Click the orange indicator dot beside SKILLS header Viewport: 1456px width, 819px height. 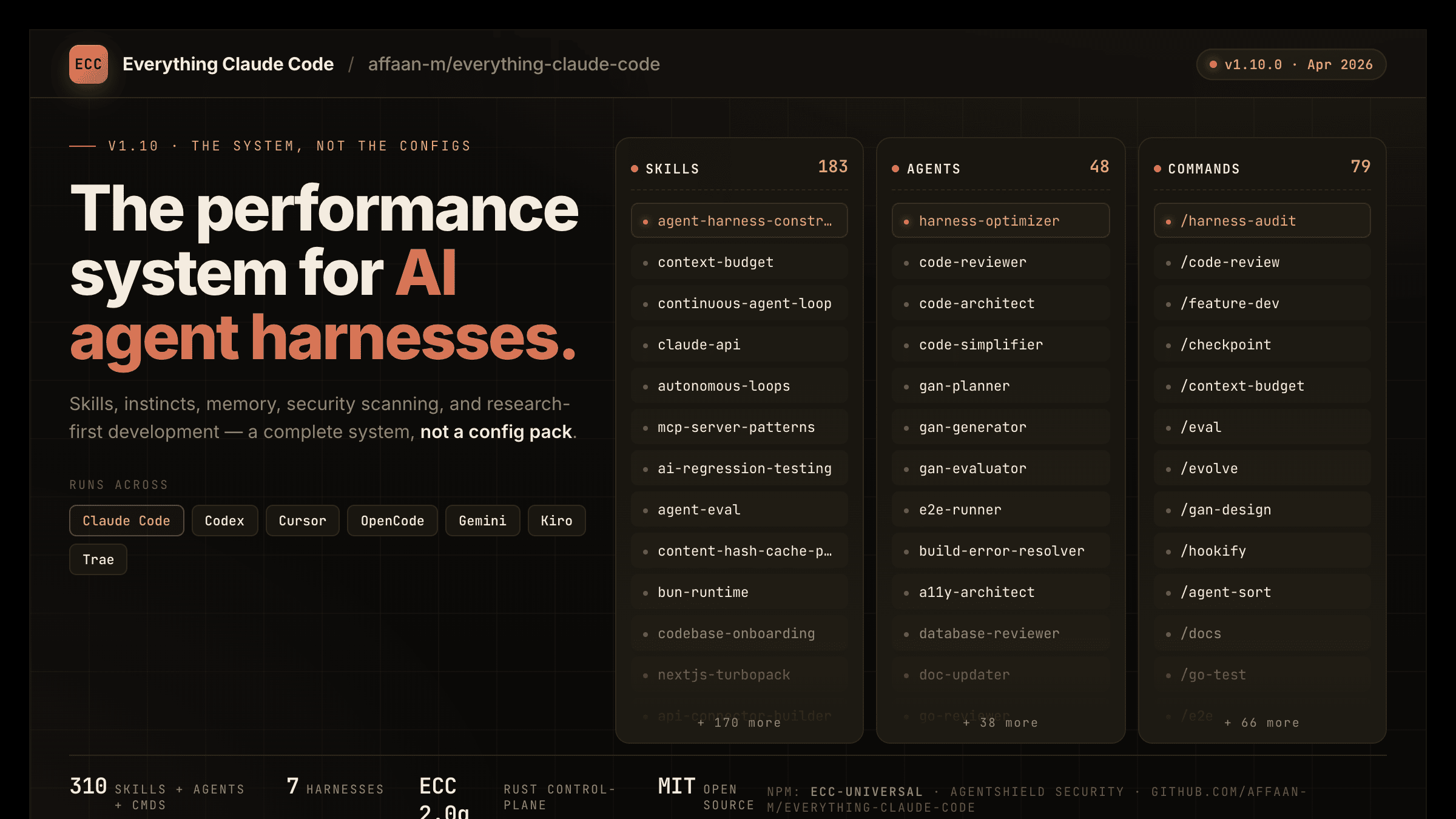click(x=635, y=169)
